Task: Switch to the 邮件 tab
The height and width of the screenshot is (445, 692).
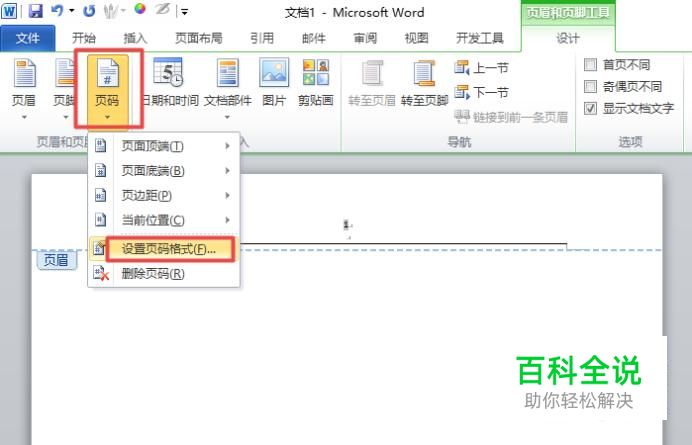Action: (x=314, y=38)
